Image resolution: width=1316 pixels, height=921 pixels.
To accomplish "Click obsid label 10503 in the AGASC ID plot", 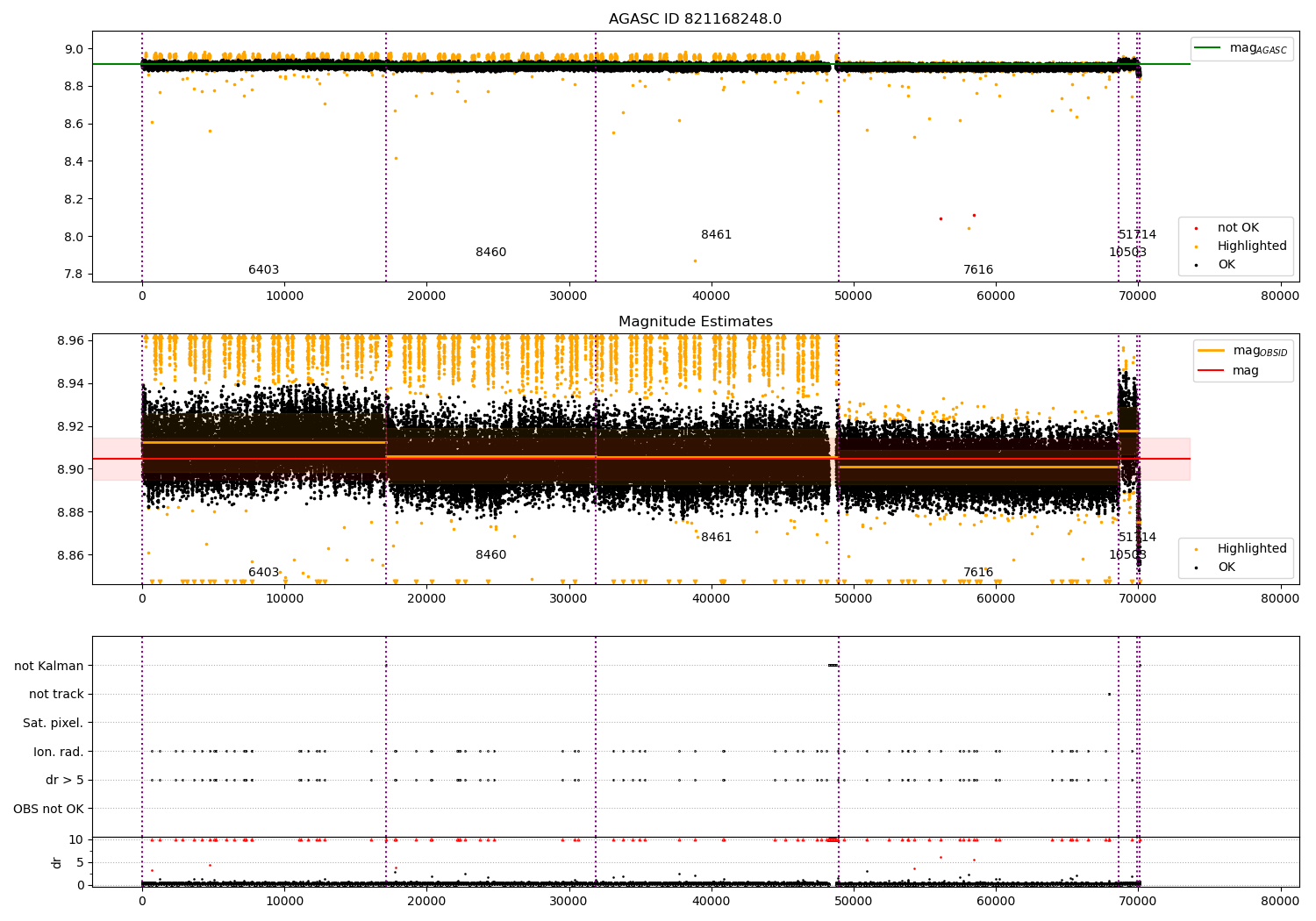I will click(1127, 253).
